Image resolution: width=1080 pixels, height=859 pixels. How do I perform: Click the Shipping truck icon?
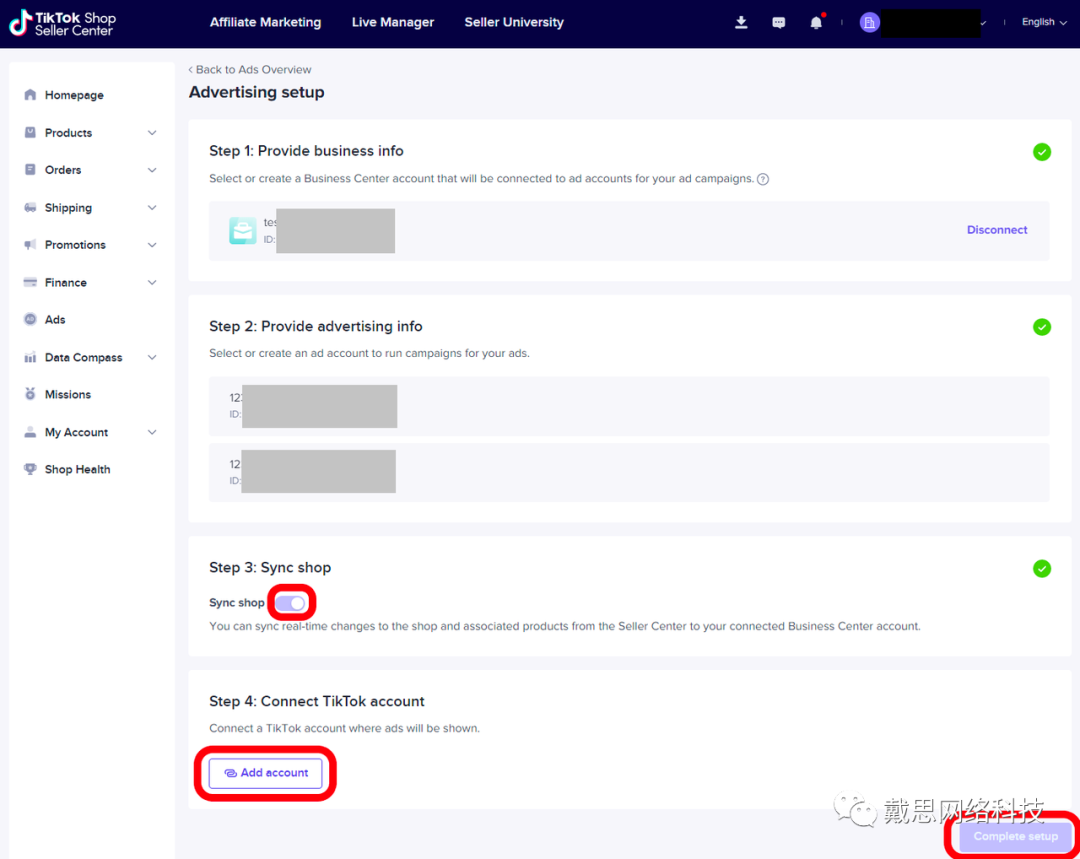30,207
